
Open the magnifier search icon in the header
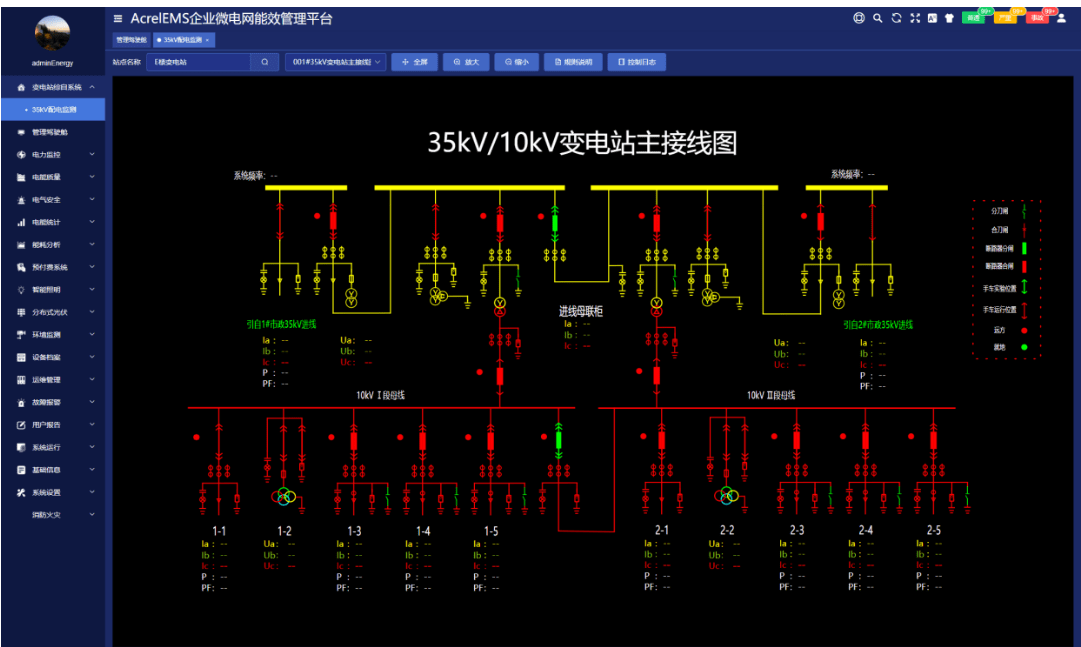[x=878, y=18]
